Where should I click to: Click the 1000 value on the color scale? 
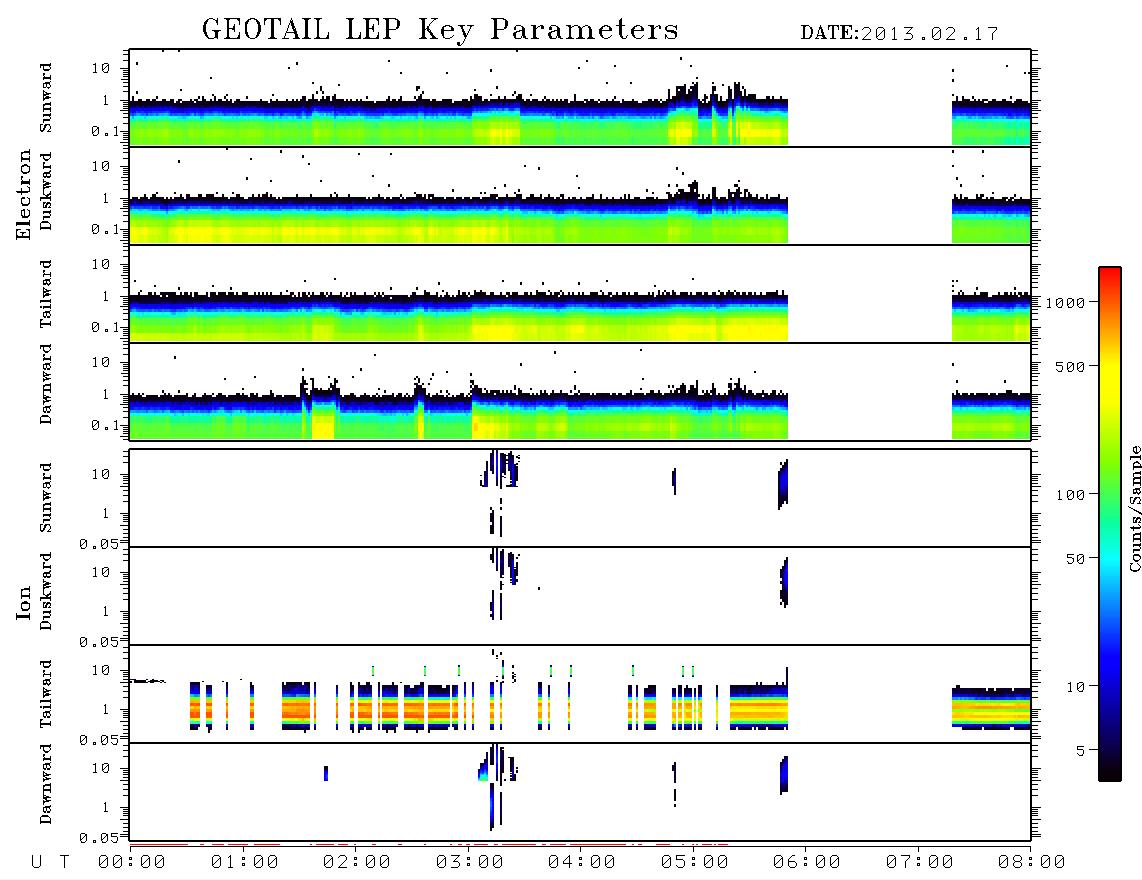[1066, 303]
